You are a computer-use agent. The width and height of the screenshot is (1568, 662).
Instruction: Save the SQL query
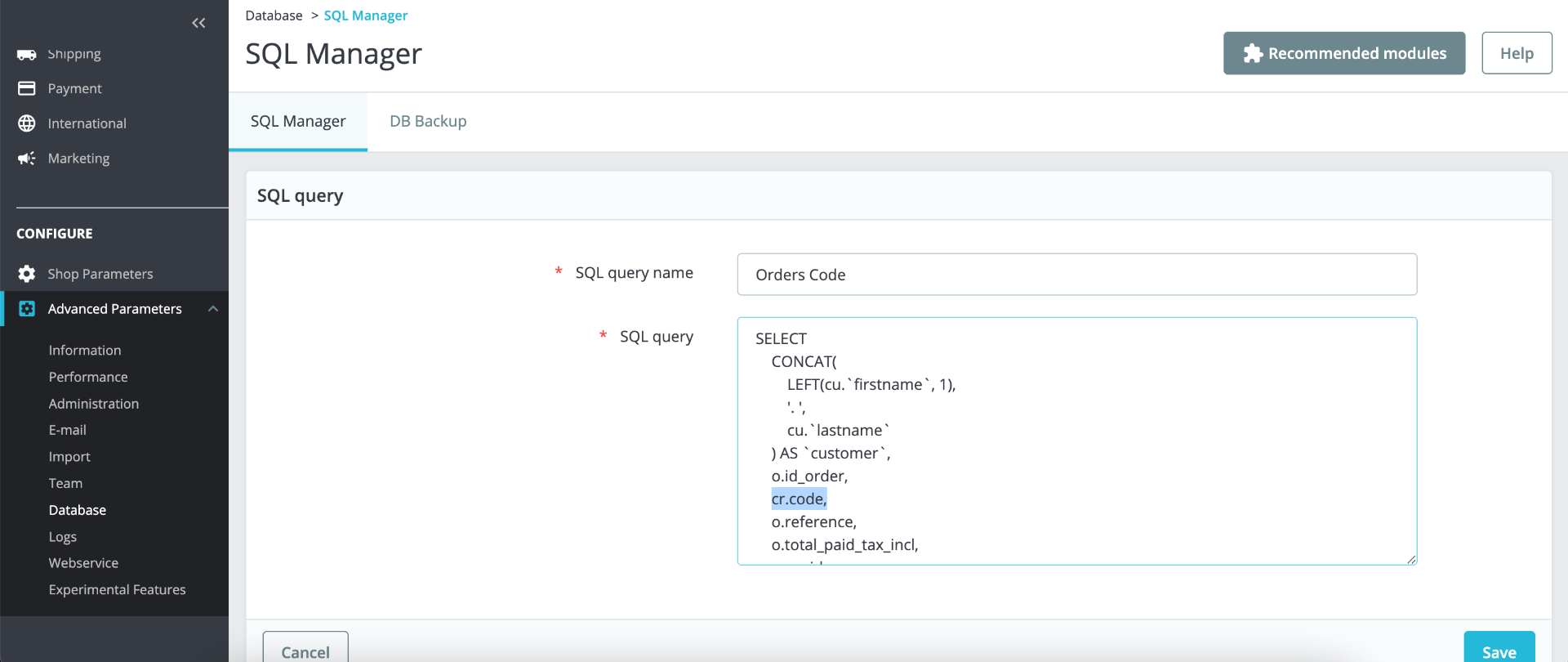1499,651
